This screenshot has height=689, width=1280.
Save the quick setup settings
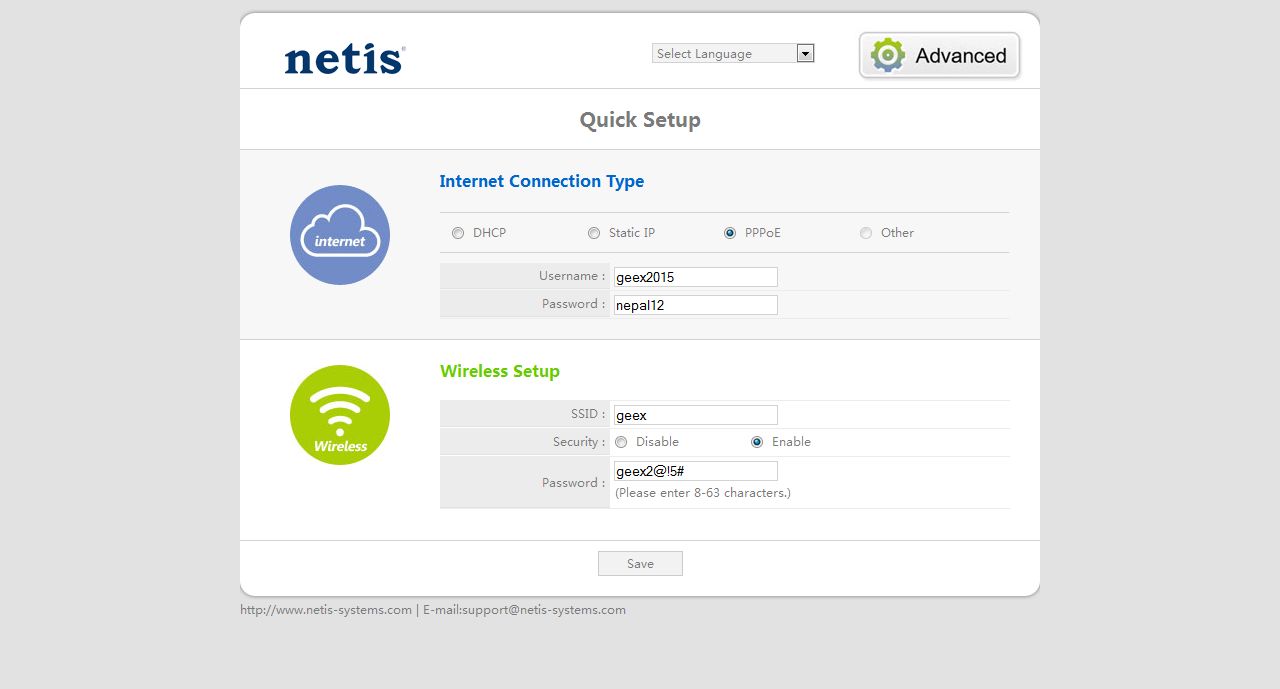(x=640, y=564)
